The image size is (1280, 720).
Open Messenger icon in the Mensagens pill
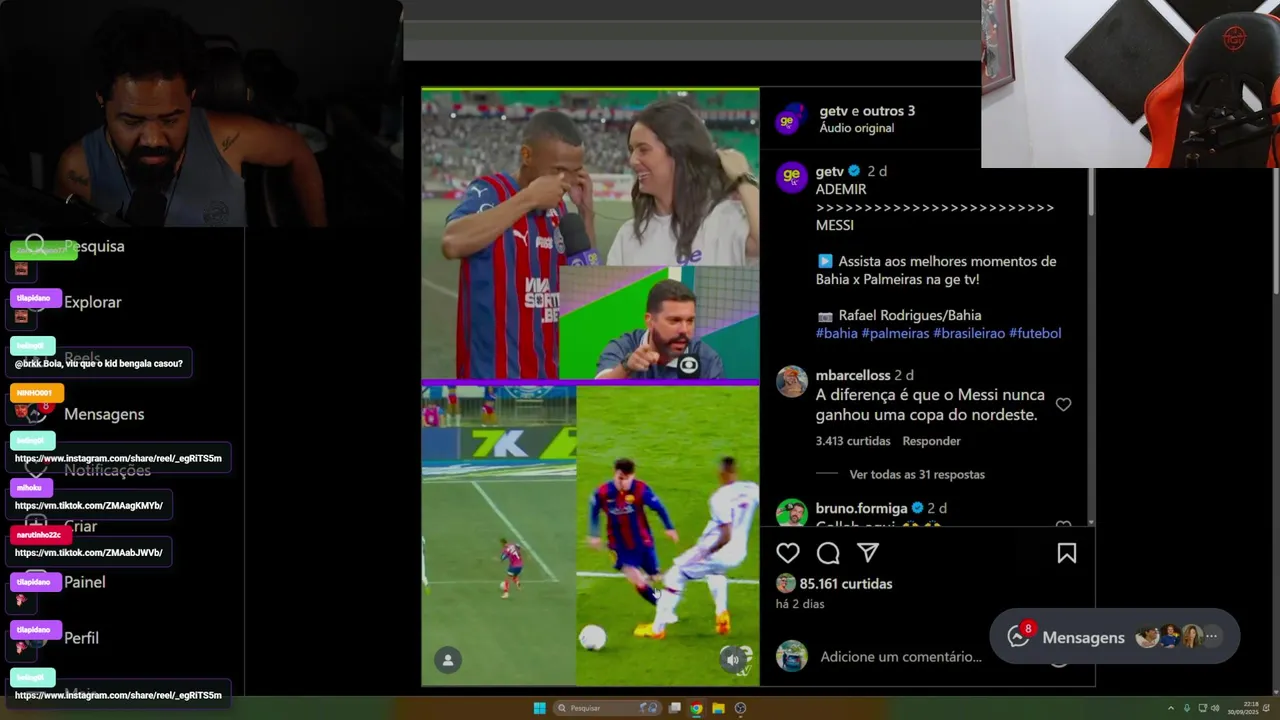(1018, 636)
